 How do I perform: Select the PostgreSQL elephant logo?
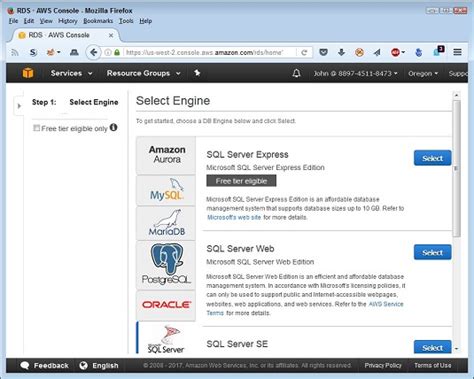click(166, 265)
